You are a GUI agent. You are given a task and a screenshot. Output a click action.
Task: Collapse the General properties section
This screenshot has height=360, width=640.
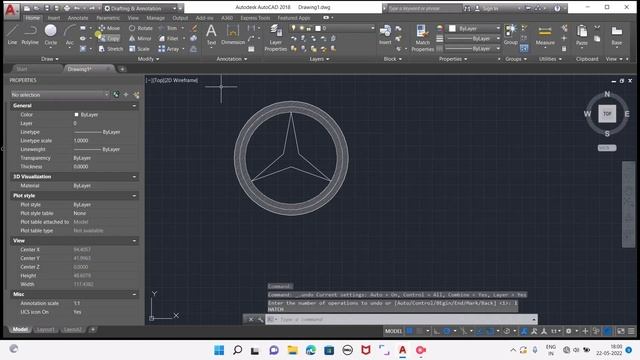tap(134, 106)
